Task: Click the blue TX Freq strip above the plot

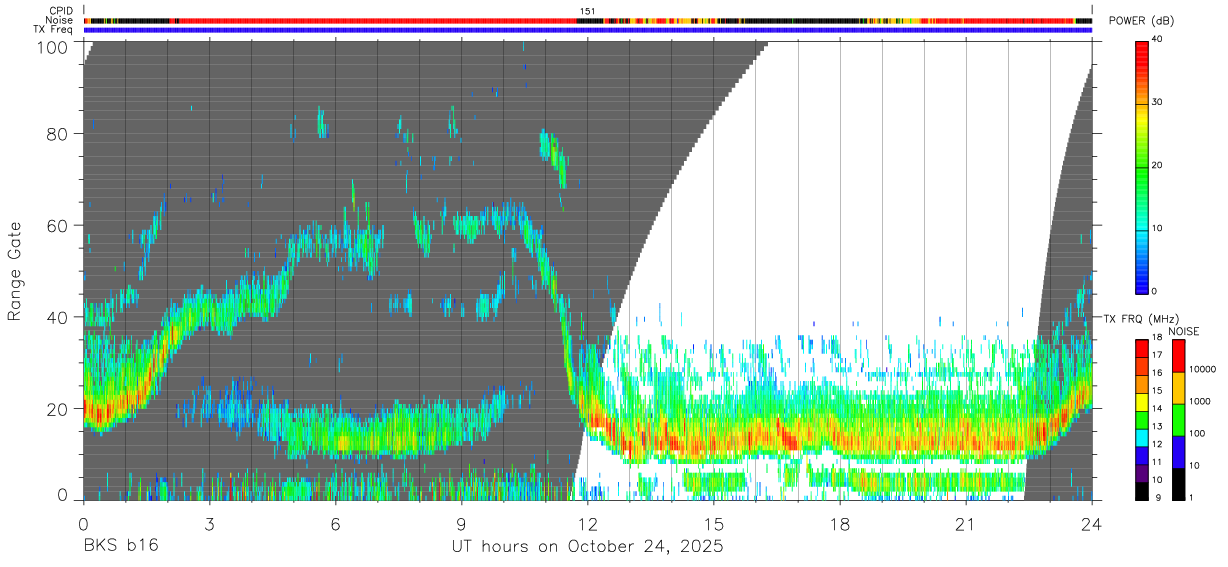Action: point(587,30)
